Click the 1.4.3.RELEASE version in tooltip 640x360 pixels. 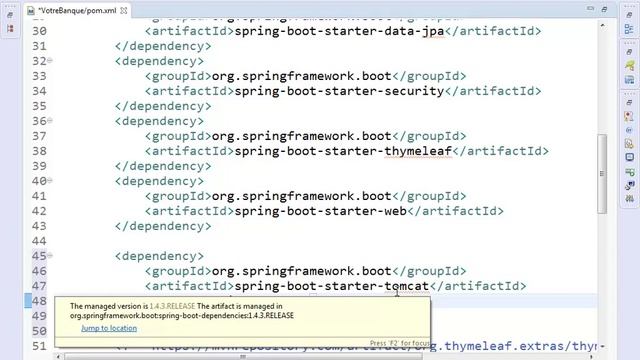[172, 306]
